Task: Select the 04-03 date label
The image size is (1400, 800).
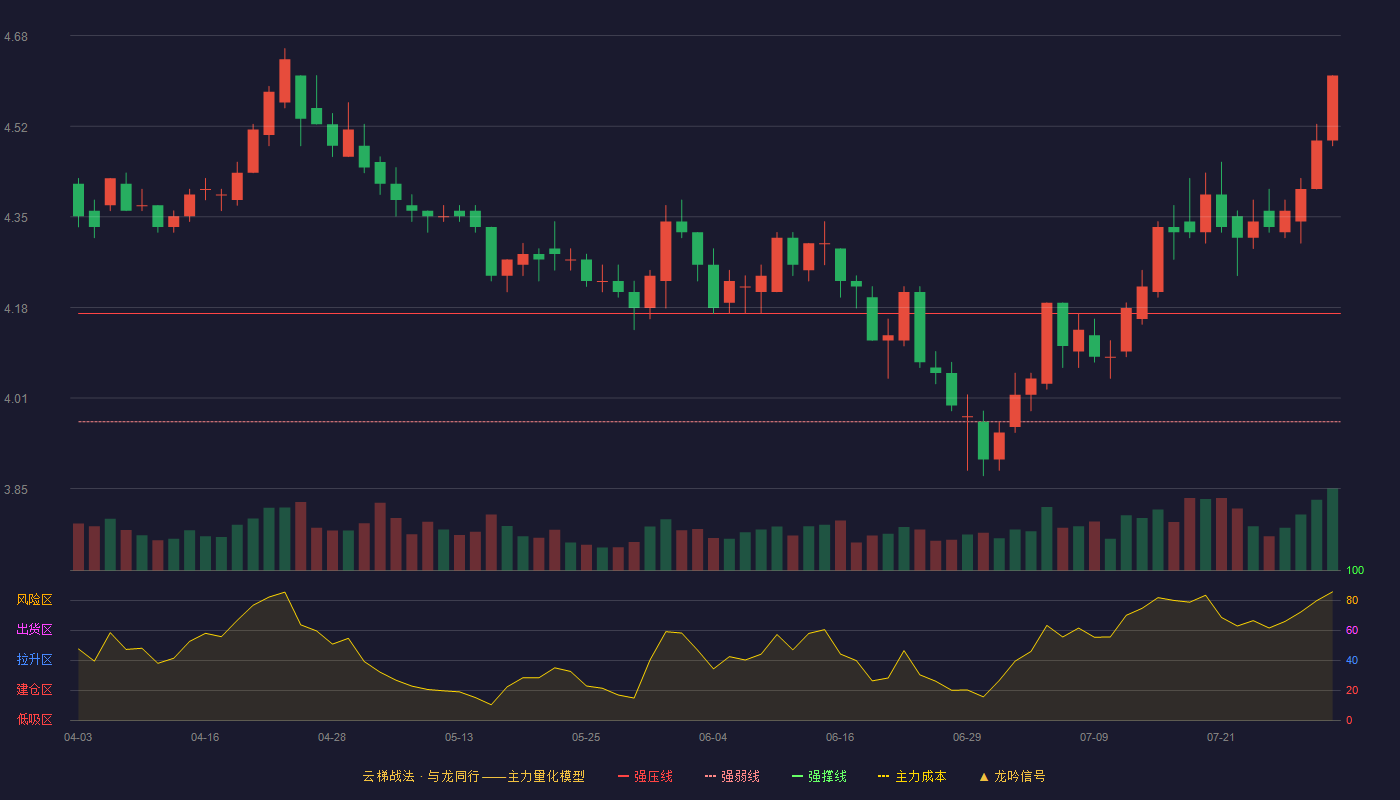Action: 78,737
